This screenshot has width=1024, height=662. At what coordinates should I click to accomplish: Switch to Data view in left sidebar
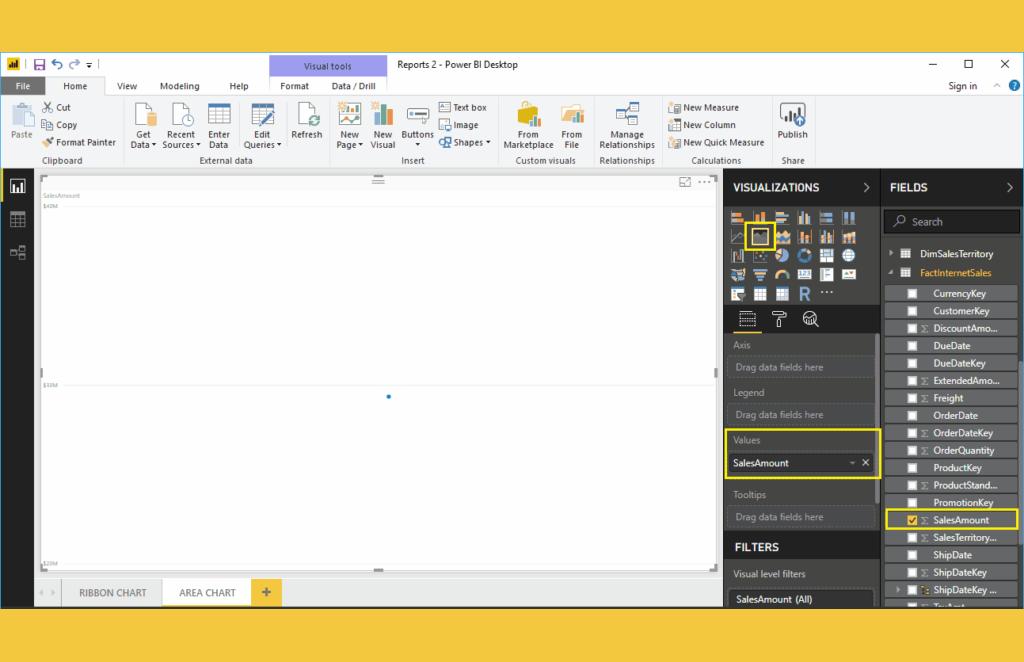click(17, 220)
